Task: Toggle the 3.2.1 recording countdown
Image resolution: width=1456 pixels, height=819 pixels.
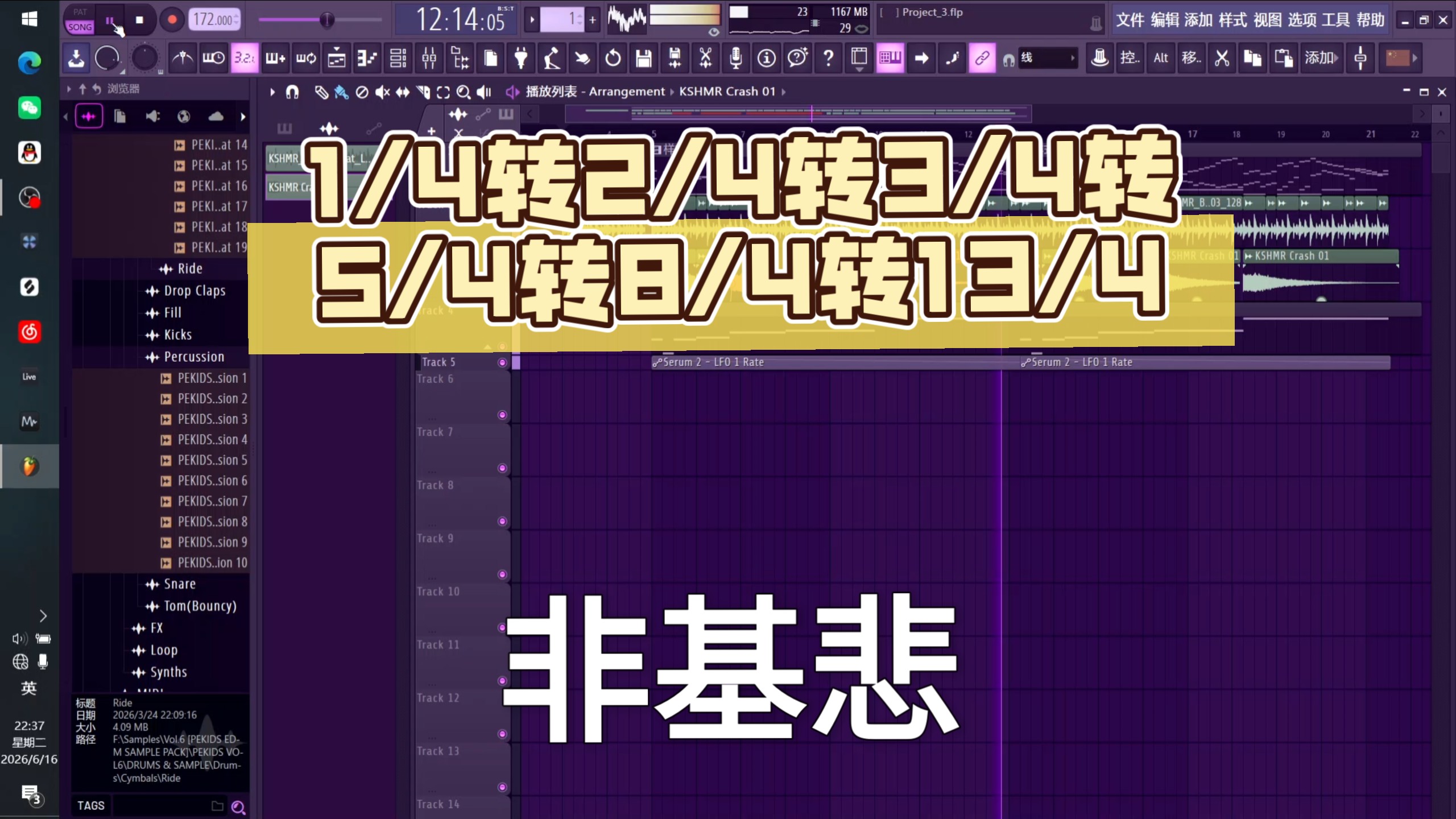Action: click(245, 57)
